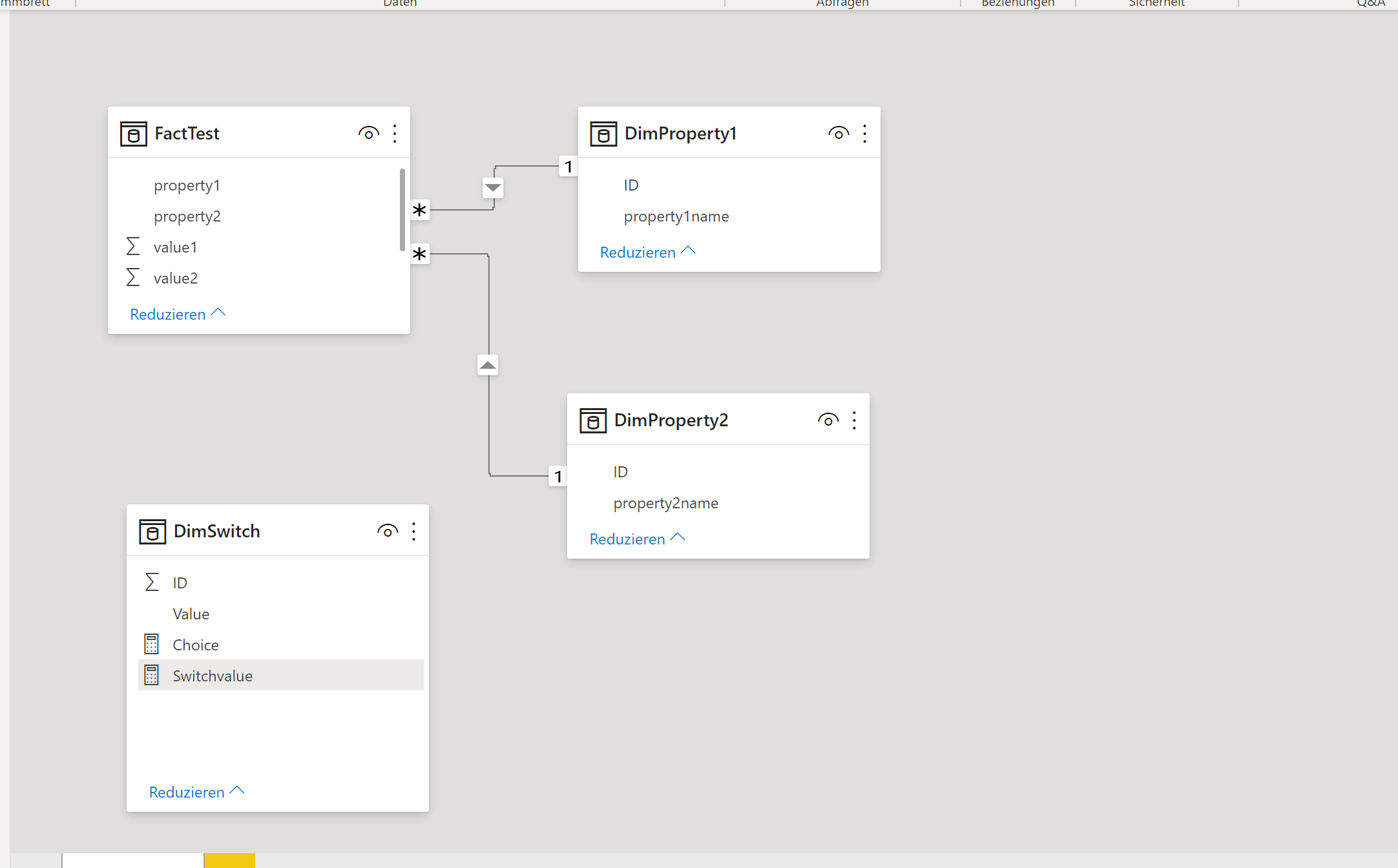Click the calculator icon beside Choice

click(151, 645)
